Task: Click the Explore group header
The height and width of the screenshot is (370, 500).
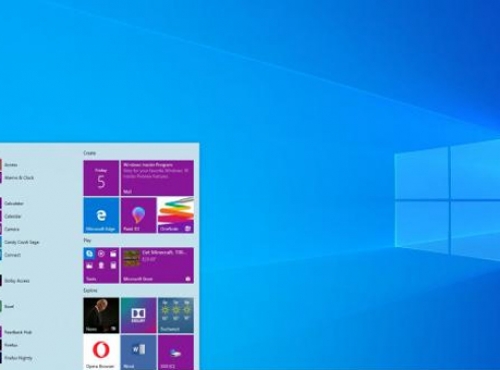Action: click(x=90, y=290)
